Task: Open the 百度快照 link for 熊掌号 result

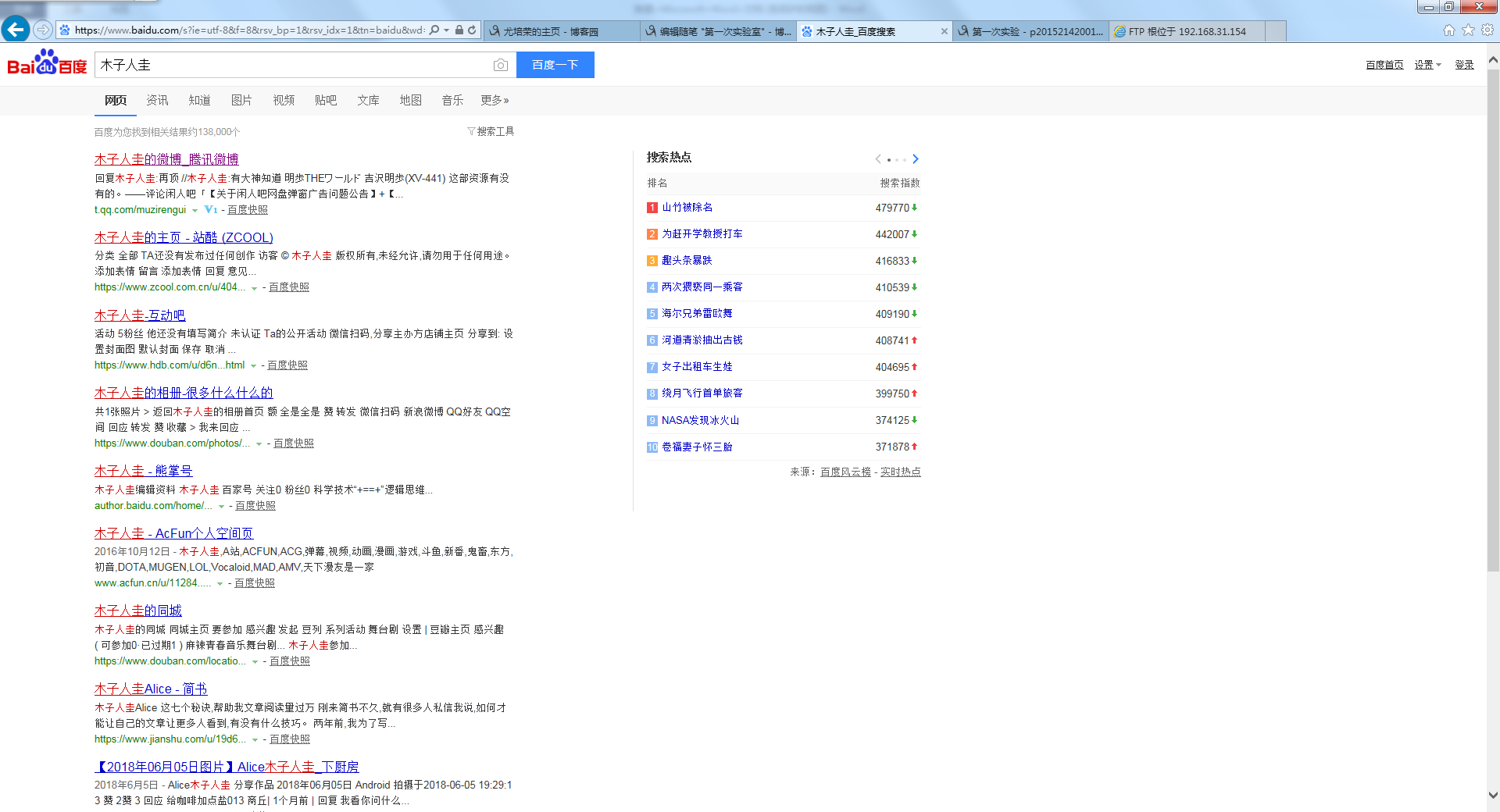Action: coord(255,506)
